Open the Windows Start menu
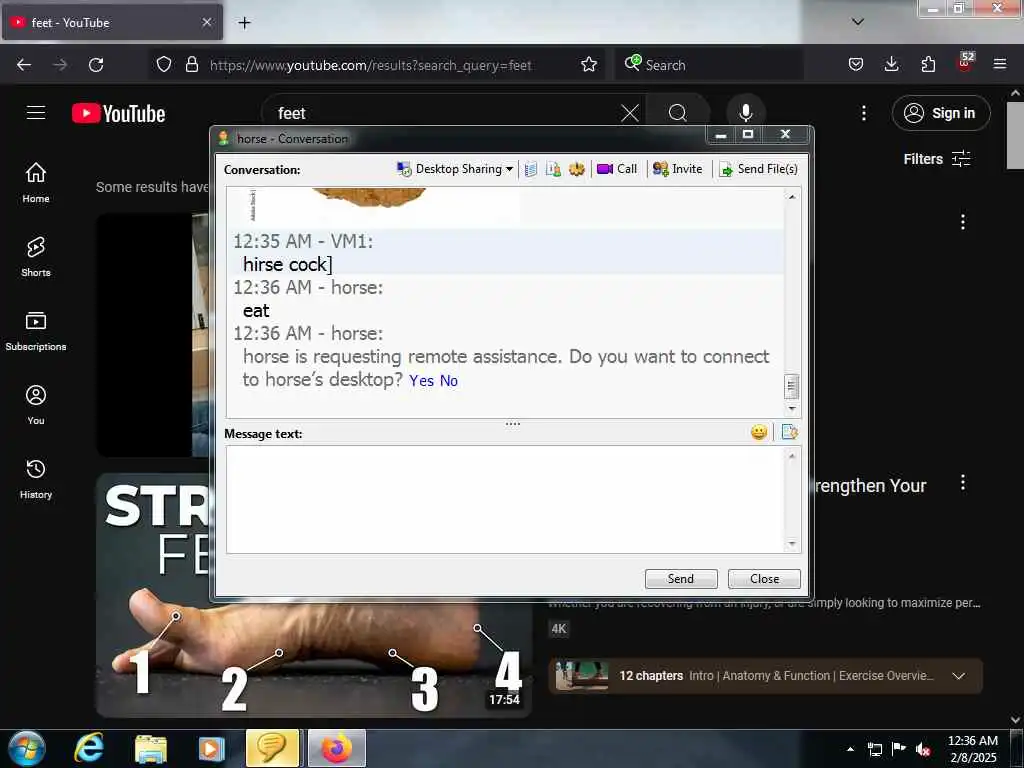This screenshot has width=1024, height=768. (x=27, y=748)
